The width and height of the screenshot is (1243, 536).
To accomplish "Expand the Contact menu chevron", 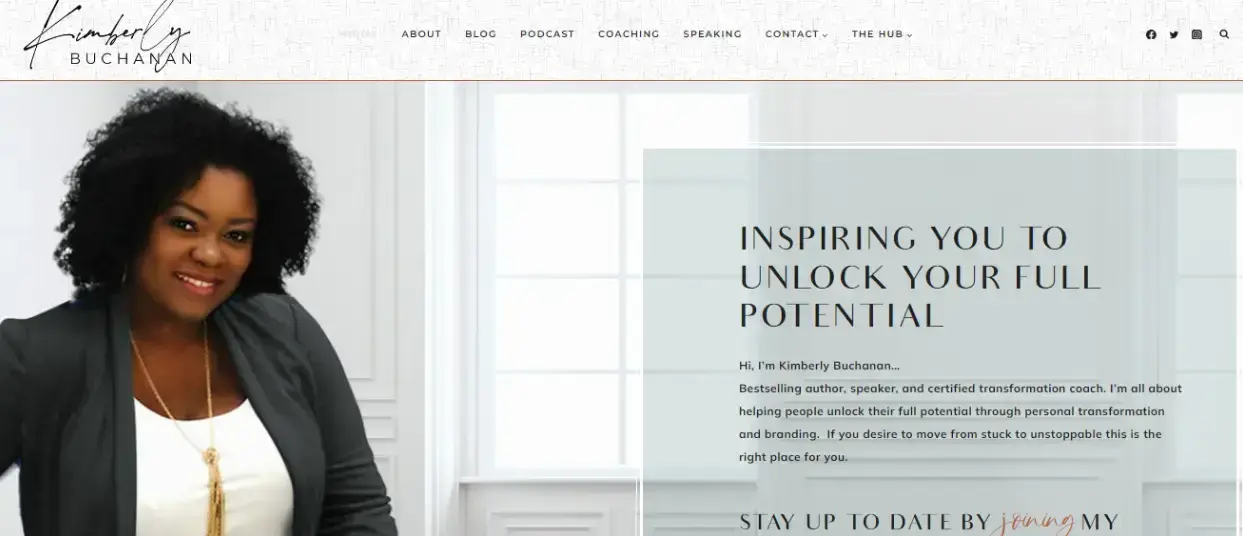I will [825, 35].
